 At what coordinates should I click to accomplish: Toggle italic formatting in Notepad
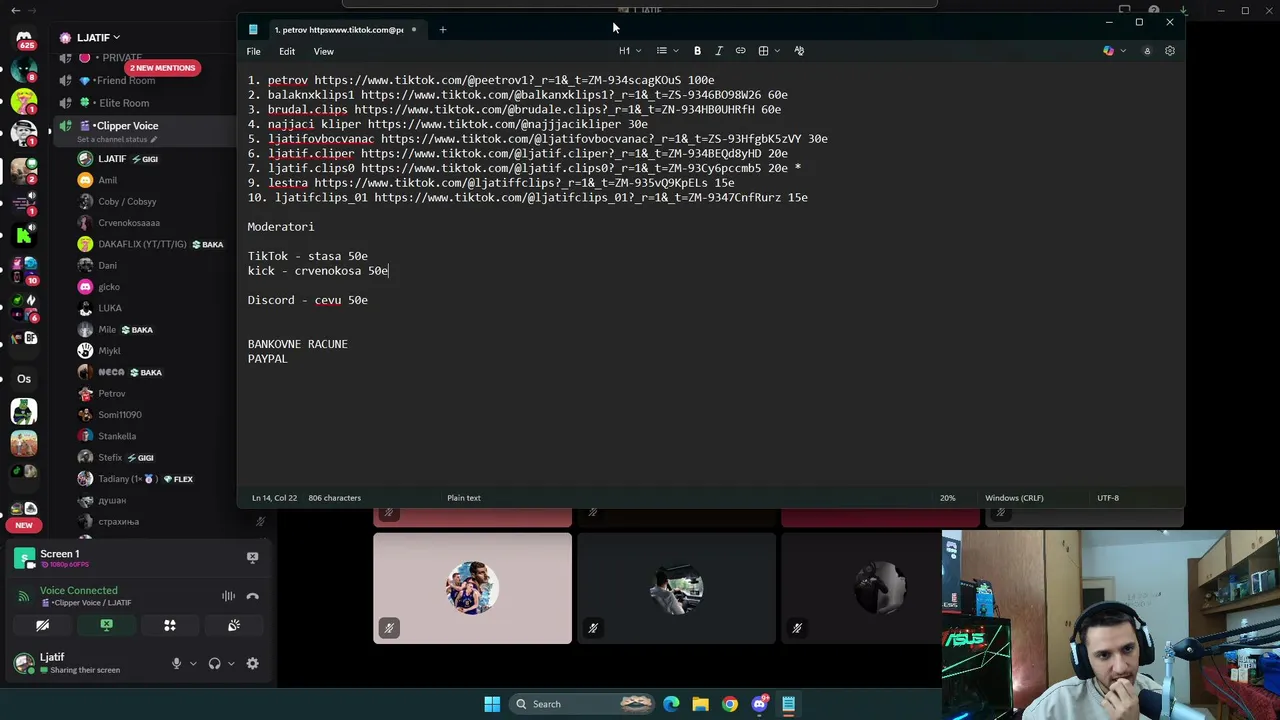[719, 51]
